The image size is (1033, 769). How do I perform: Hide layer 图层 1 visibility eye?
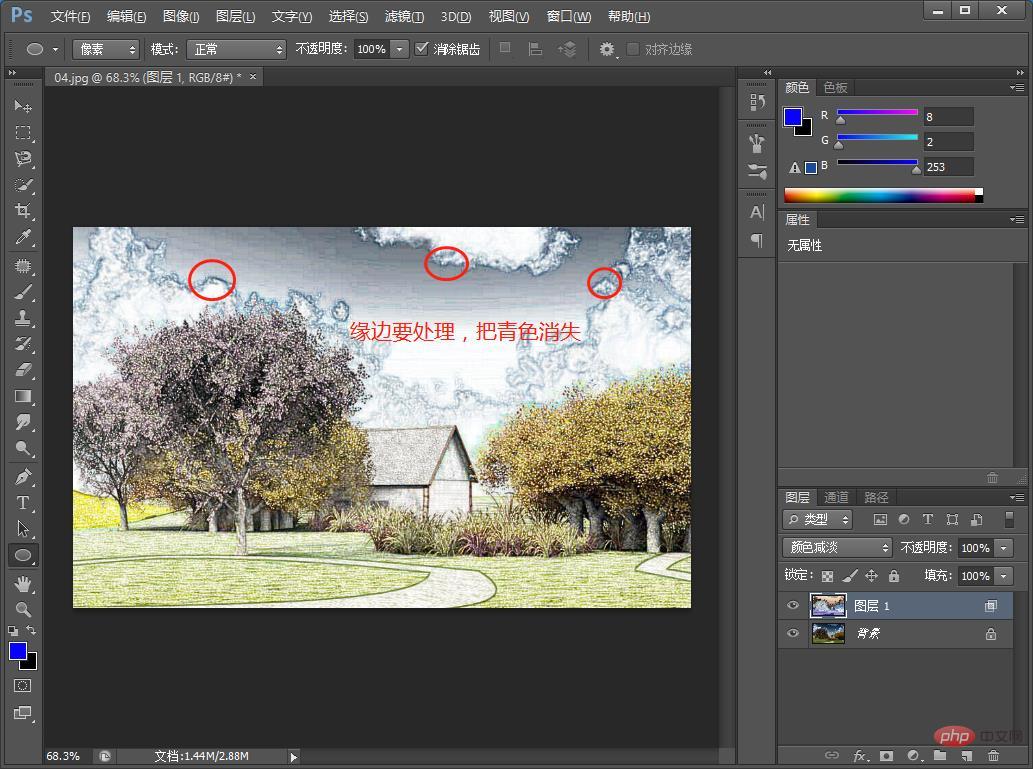click(x=793, y=605)
